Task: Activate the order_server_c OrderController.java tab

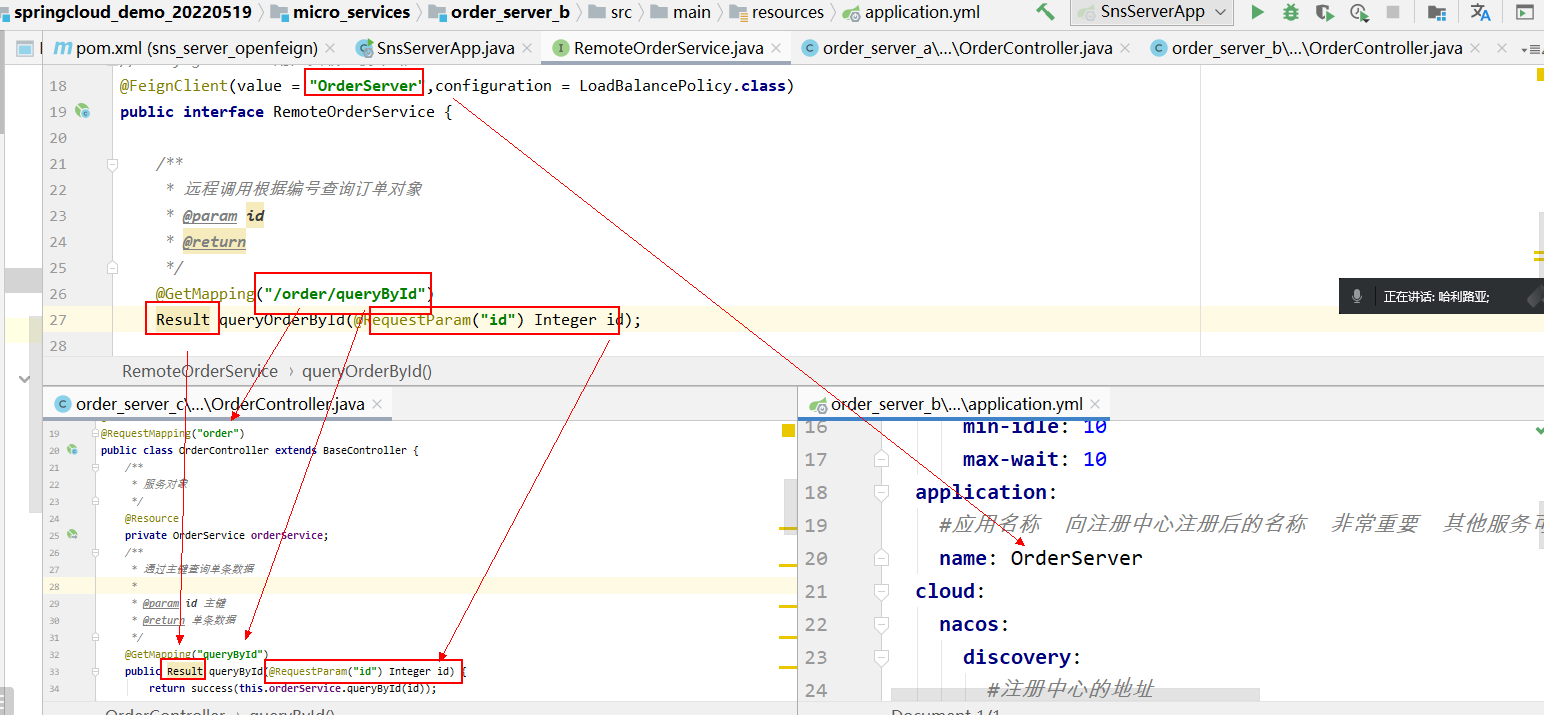Action: (220, 404)
